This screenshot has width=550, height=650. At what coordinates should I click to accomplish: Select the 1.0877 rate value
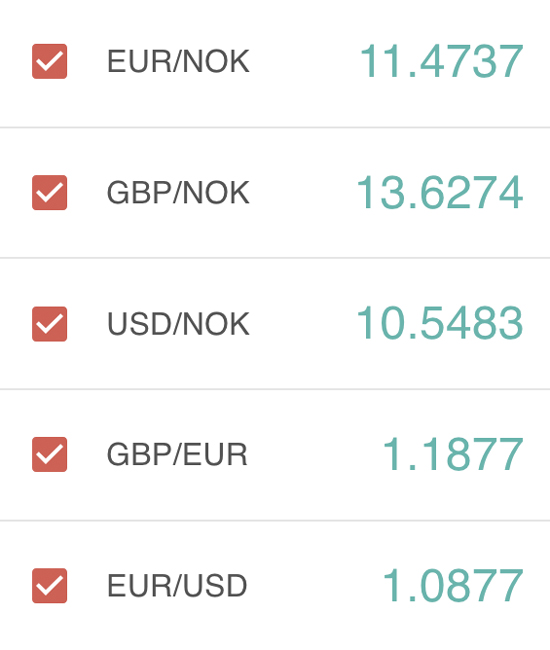coord(453,585)
